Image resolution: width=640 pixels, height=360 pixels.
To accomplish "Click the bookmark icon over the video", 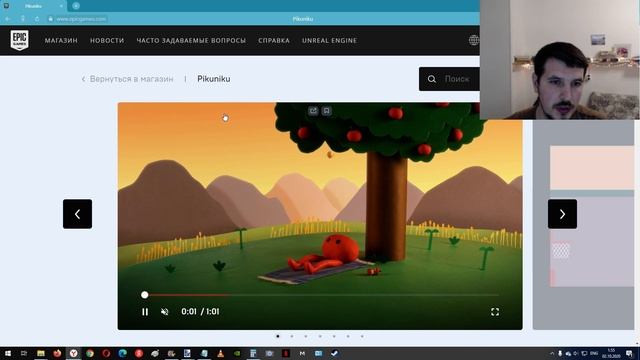I will [327, 111].
